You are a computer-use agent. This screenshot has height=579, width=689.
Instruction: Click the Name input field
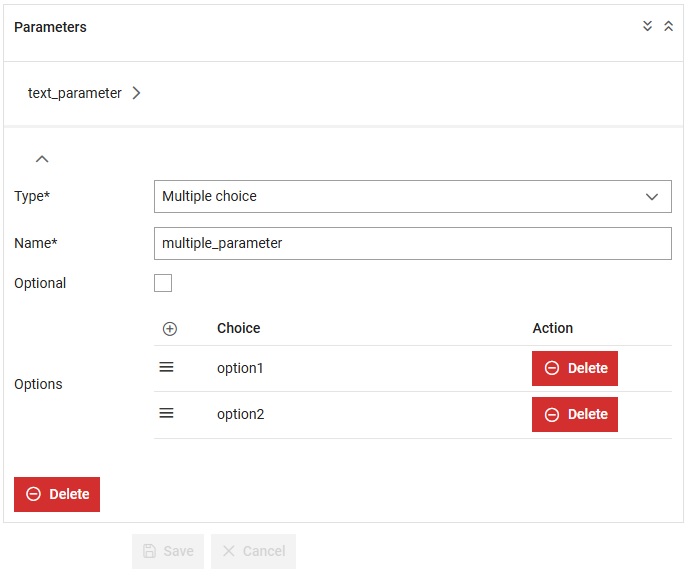point(412,243)
